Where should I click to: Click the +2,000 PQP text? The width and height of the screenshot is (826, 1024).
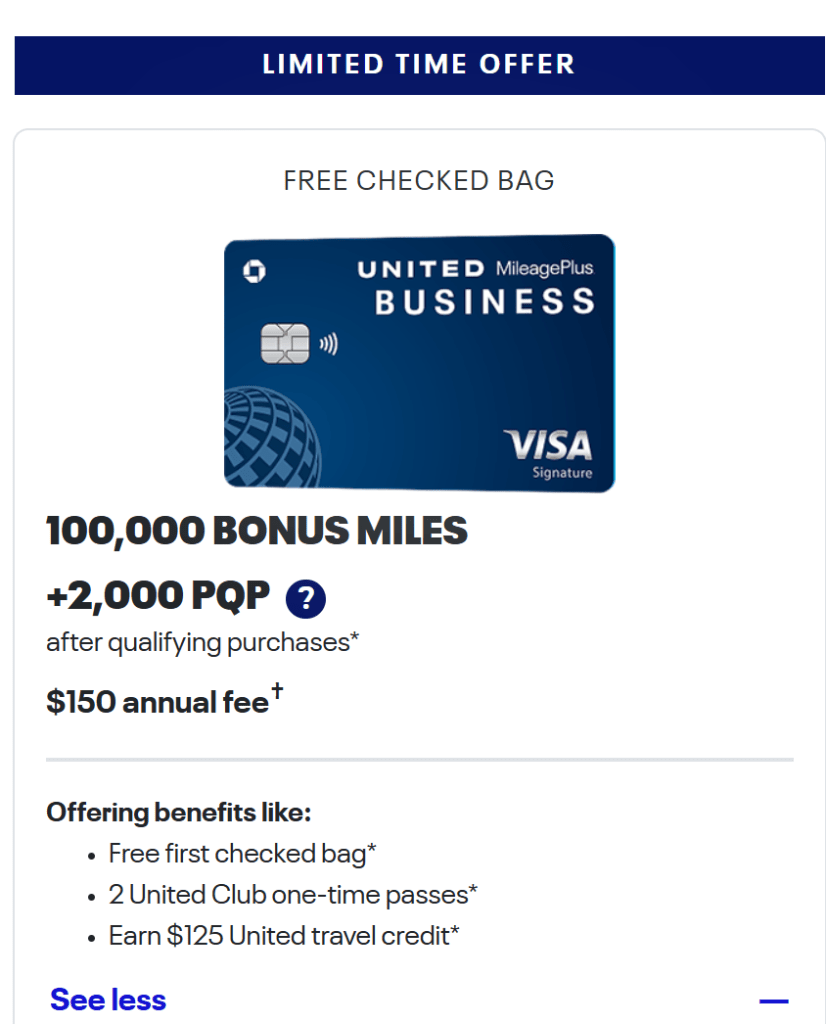pyautogui.click(x=158, y=597)
